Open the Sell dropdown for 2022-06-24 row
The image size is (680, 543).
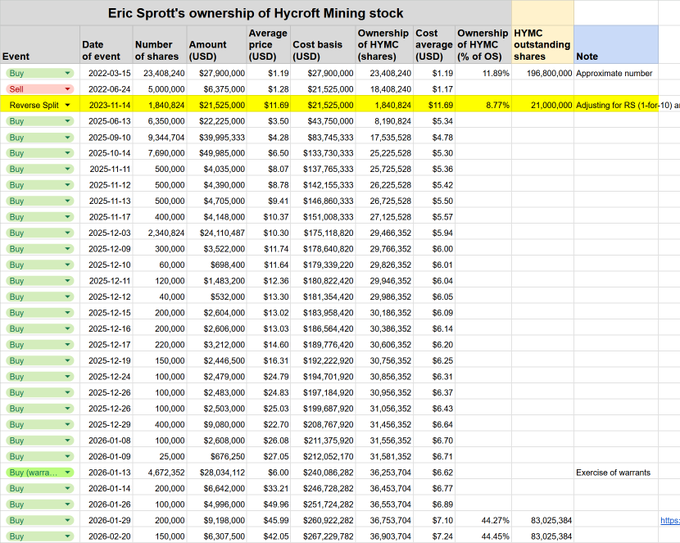tap(40, 89)
